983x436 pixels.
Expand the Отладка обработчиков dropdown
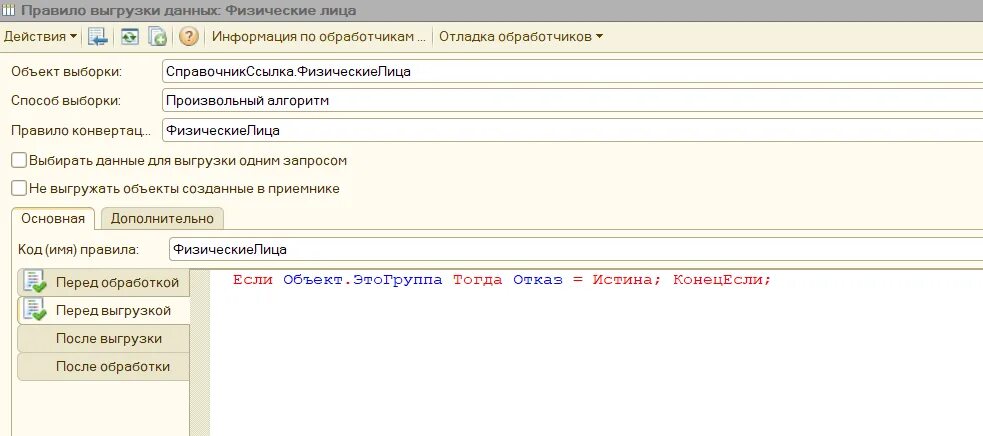pyautogui.click(x=520, y=36)
